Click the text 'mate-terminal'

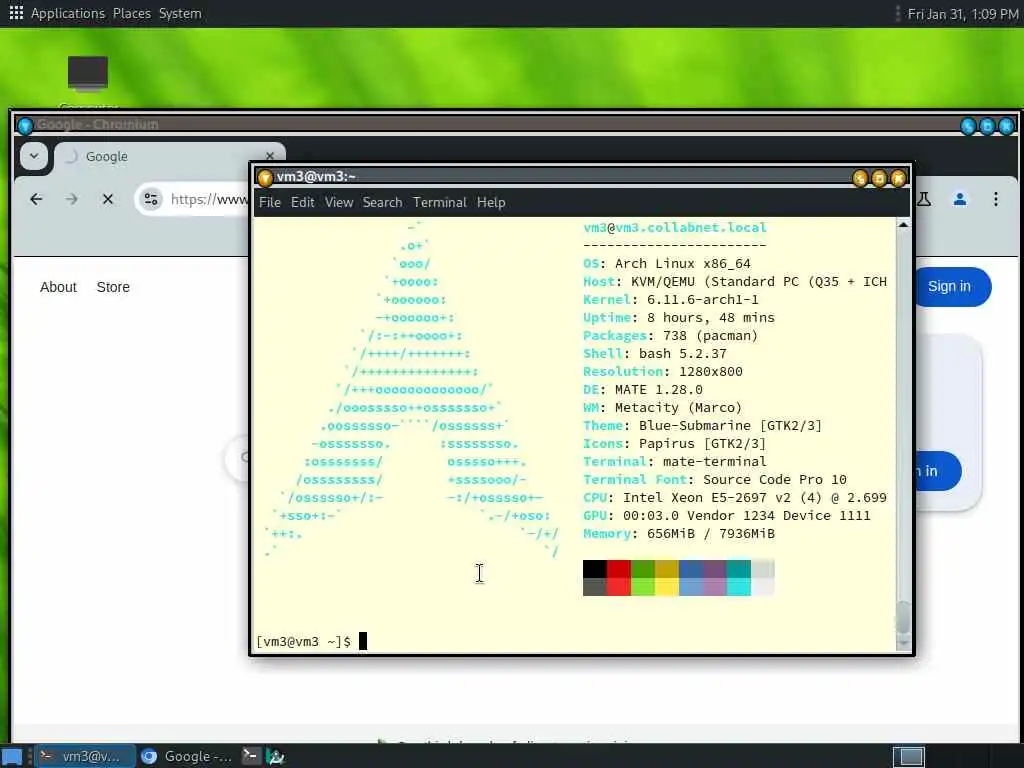pyautogui.click(x=714, y=462)
